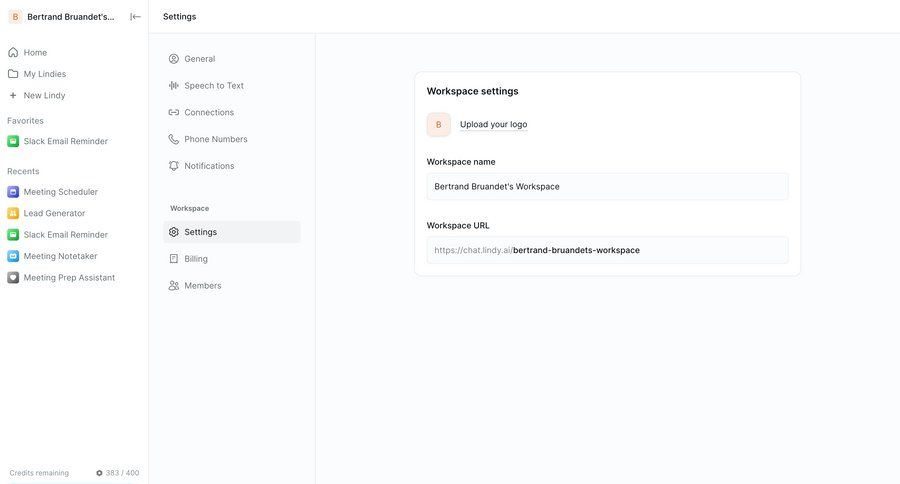Click the Slack Email Reminder icon under Recents
This screenshot has height=484, width=900.
click(13, 234)
